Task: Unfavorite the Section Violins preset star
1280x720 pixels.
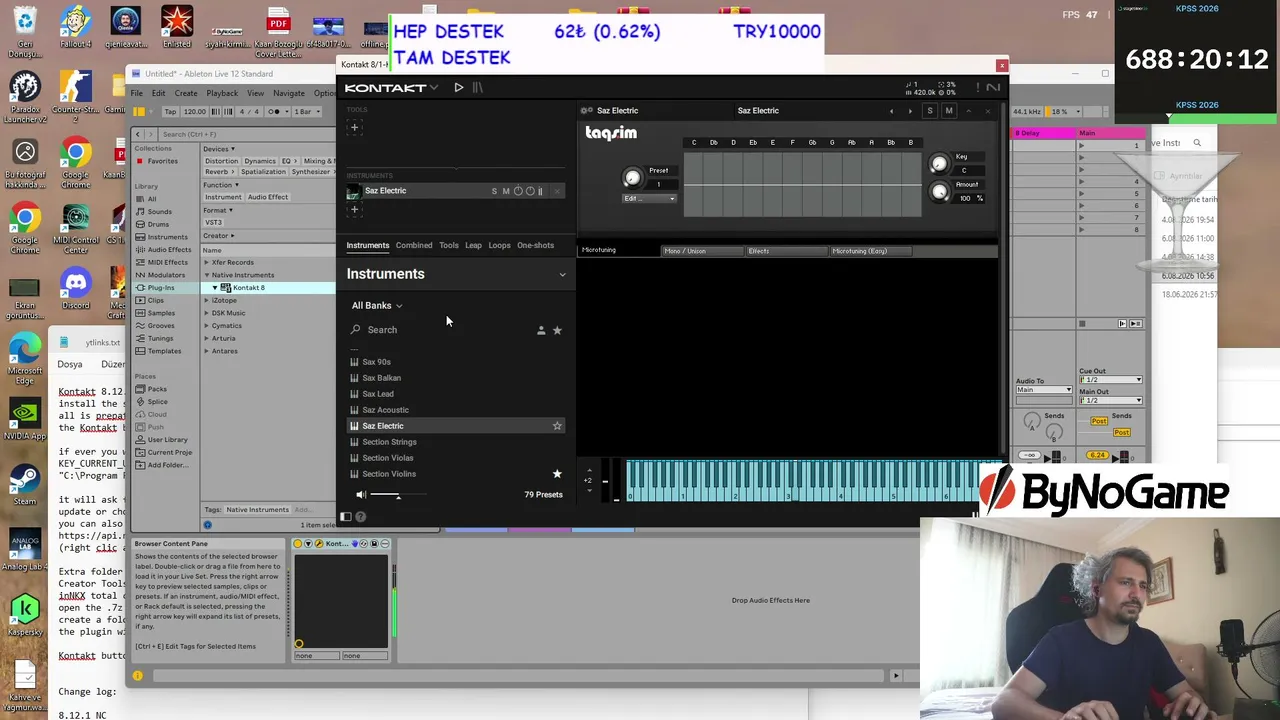Action: (557, 474)
